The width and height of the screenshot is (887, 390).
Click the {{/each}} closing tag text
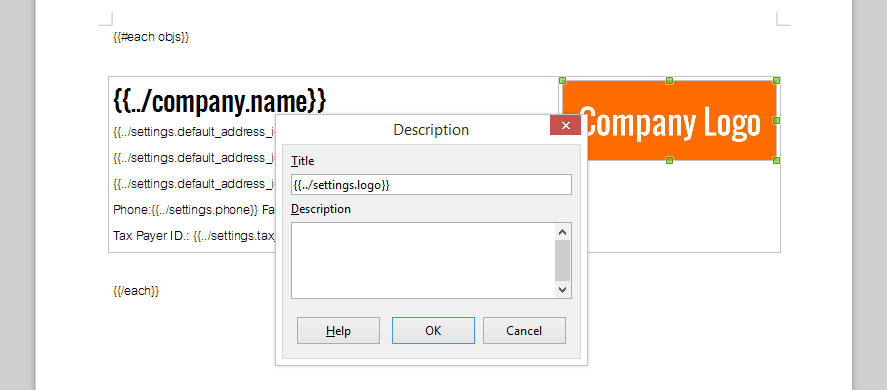click(136, 291)
